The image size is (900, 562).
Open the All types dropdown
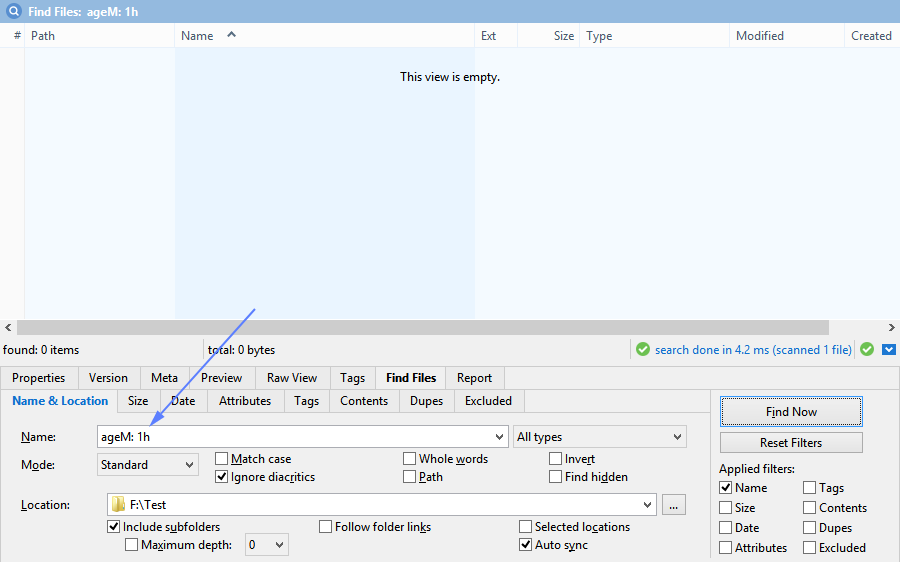(599, 437)
